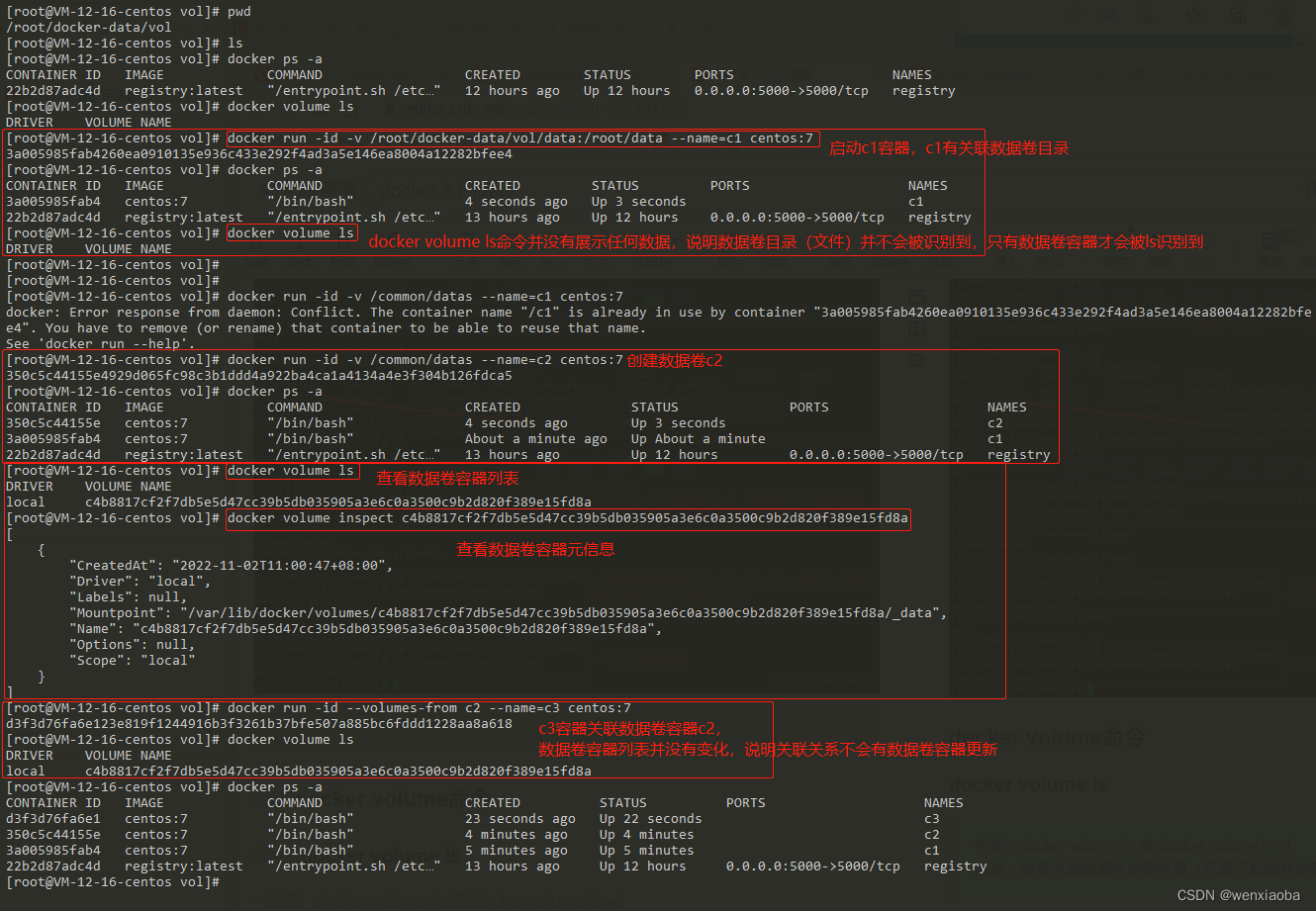Image resolution: width=1316 pixels, height=911 pixels.
Task: Select the "Driver": "local" JSON line
Action: (141, 582)
